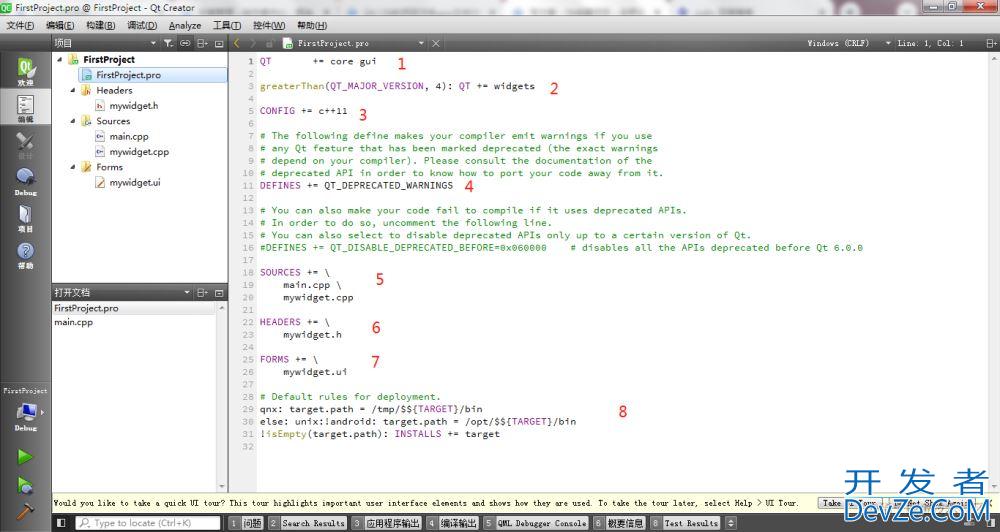This screenshot has width=1000, height=532.
Task: Open the 工具(T) menu
Action: point(226,26)
